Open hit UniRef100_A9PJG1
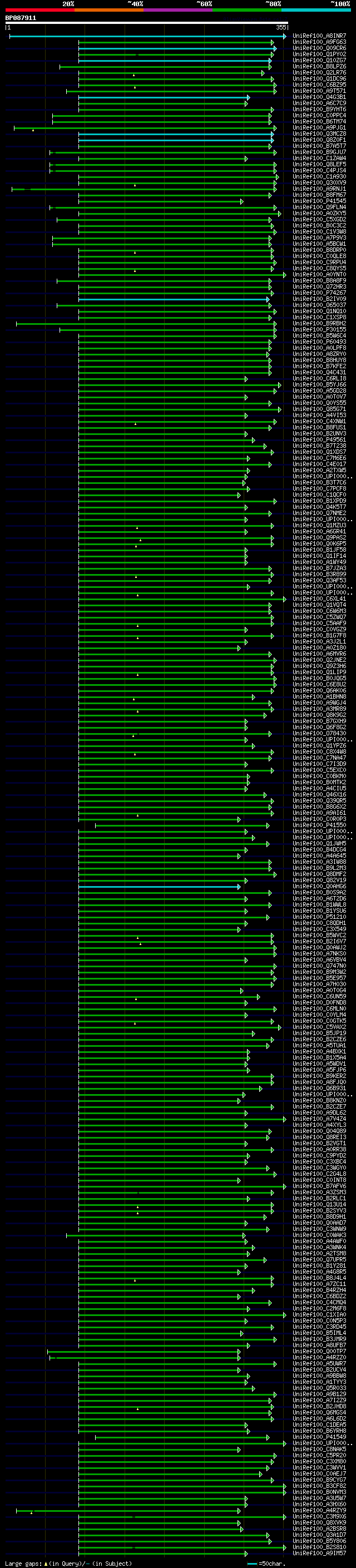Viewport: 356px width, 1568px height. tap(319, 128)
